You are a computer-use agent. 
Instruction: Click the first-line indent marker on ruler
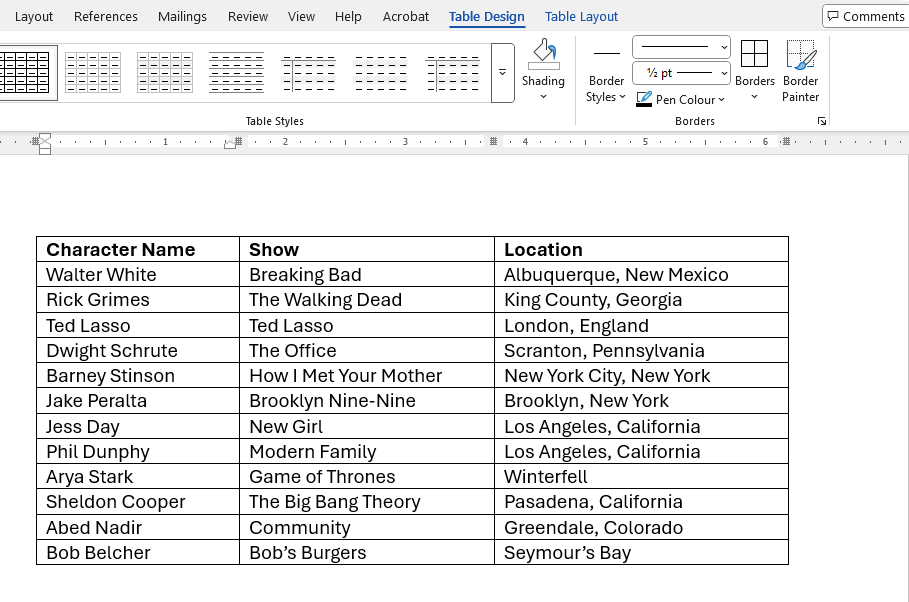45,137
